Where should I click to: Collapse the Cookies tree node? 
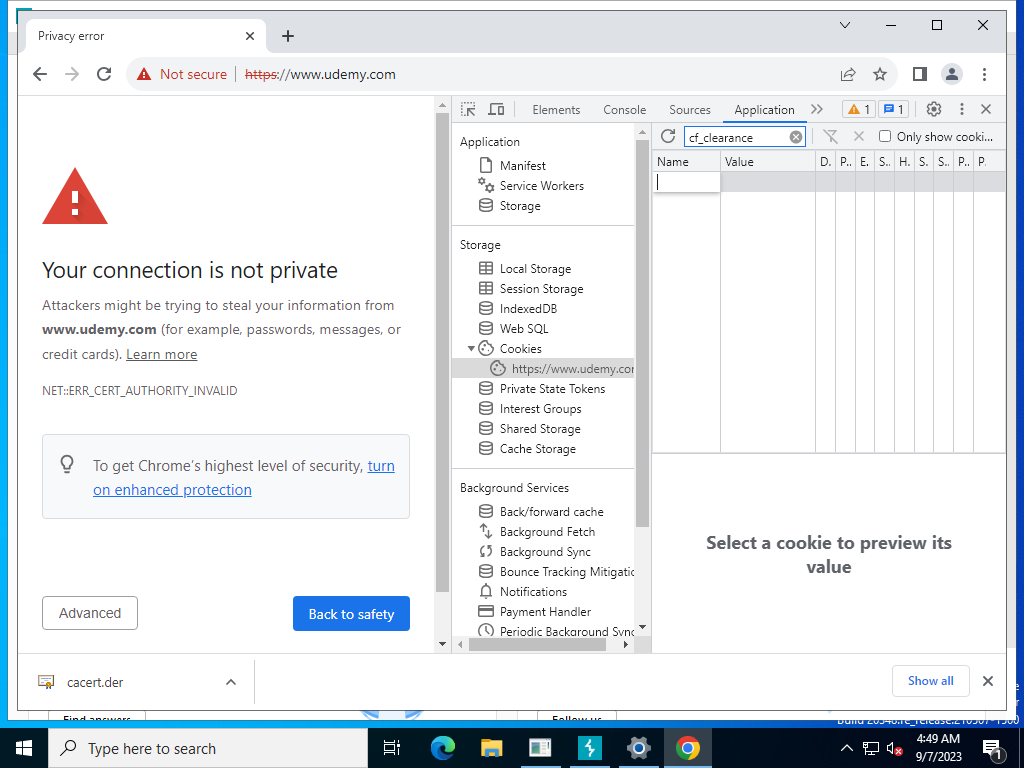[x=471, y=349]
